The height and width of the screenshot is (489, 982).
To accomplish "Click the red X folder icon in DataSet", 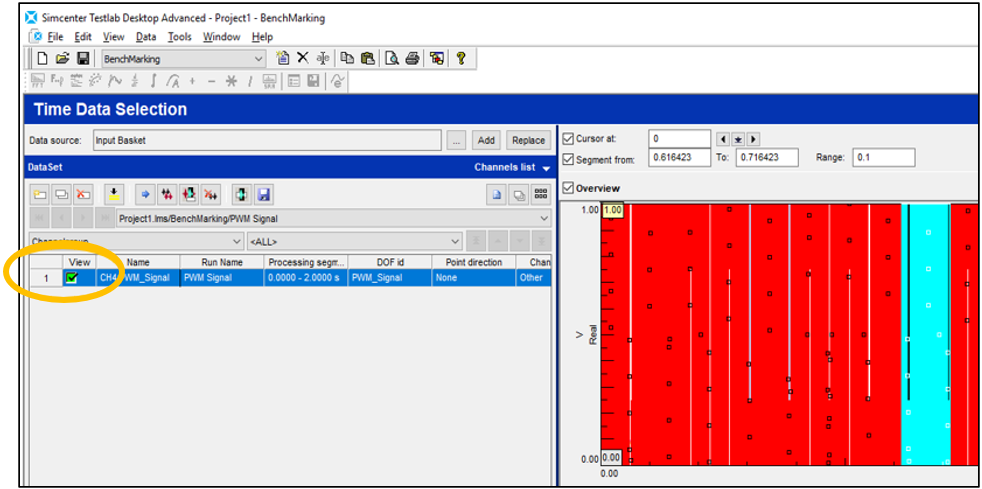I will 83,195.
